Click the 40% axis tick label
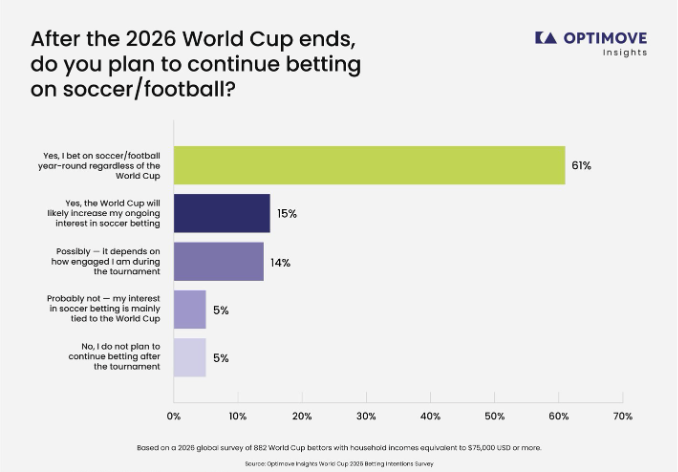Viewport: 678px width, 472px height. 430,416
